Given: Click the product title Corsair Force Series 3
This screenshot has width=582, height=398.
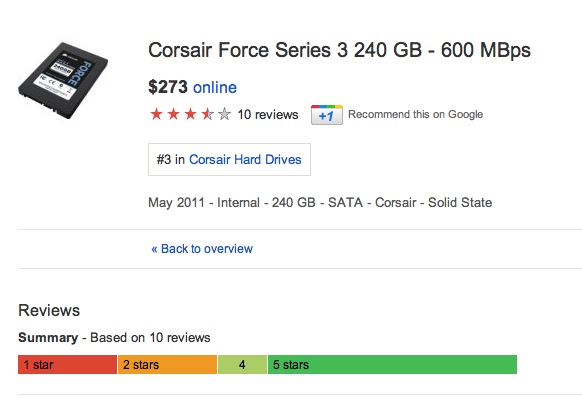Looking at the screenshot, I should tap(339, 50).
